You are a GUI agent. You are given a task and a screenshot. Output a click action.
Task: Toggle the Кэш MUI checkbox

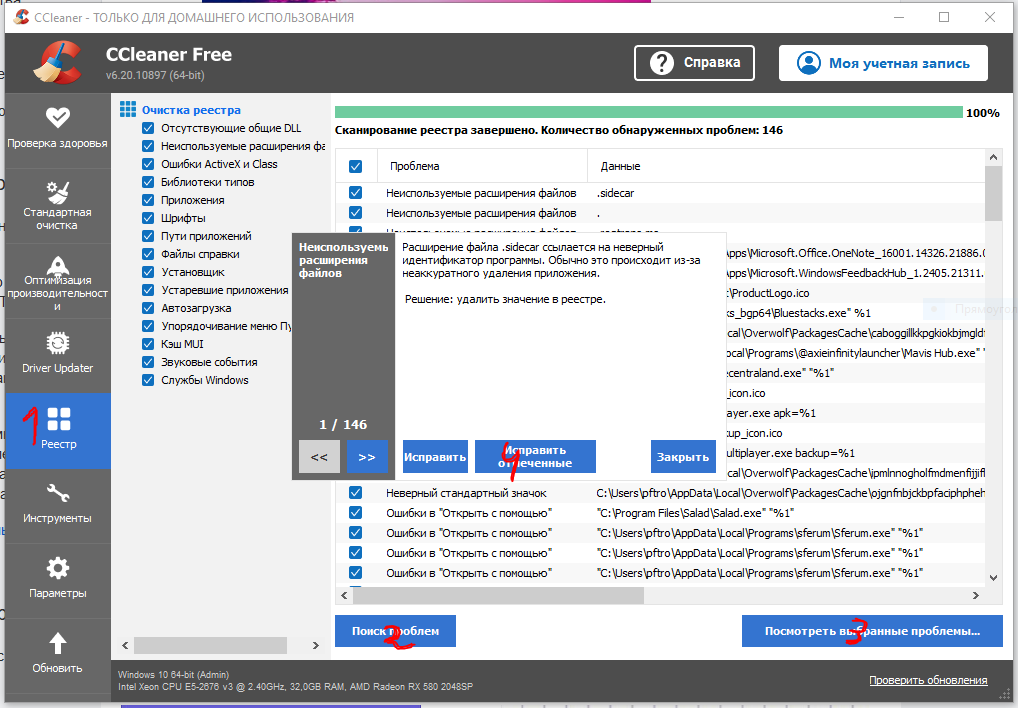148,344
